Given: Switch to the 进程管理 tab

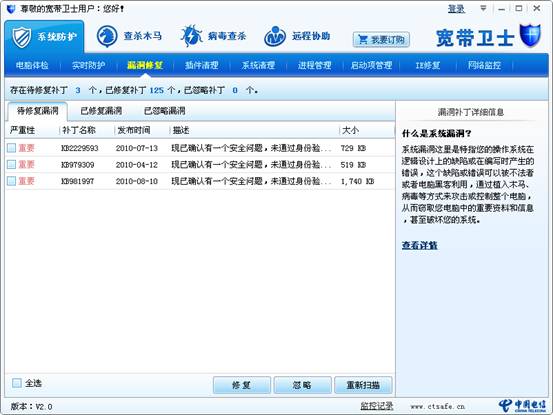Looking at the screenshot, I should 315,65.
